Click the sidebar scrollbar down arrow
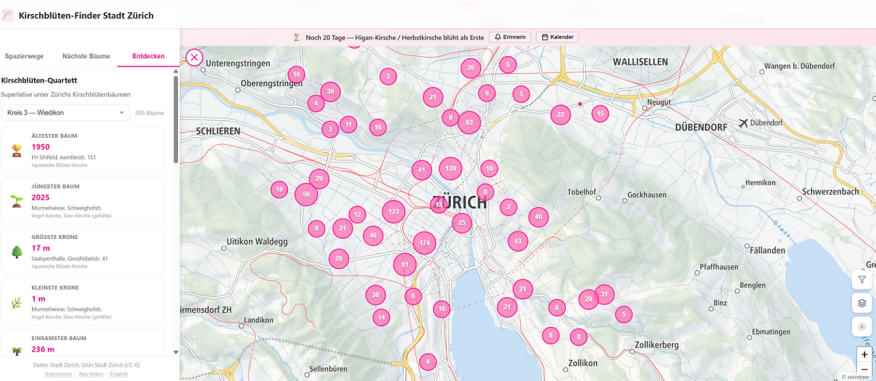 click(x=176, y=353)
